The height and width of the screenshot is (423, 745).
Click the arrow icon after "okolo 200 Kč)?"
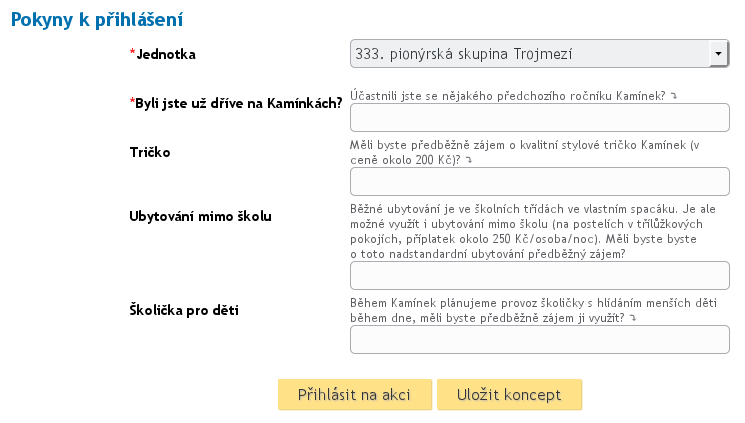coord(468,160)
